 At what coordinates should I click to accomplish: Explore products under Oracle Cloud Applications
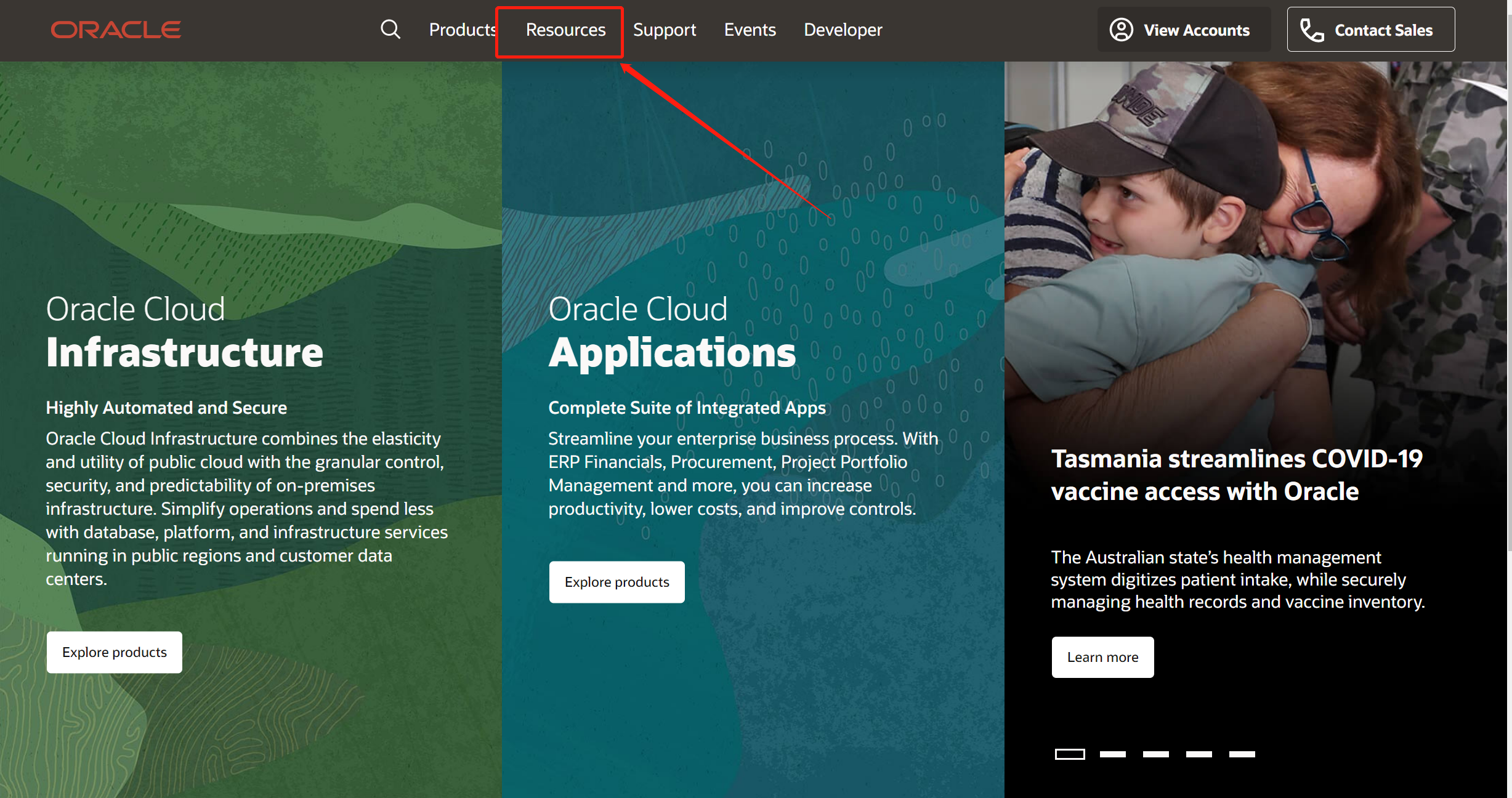coord(617,582)
